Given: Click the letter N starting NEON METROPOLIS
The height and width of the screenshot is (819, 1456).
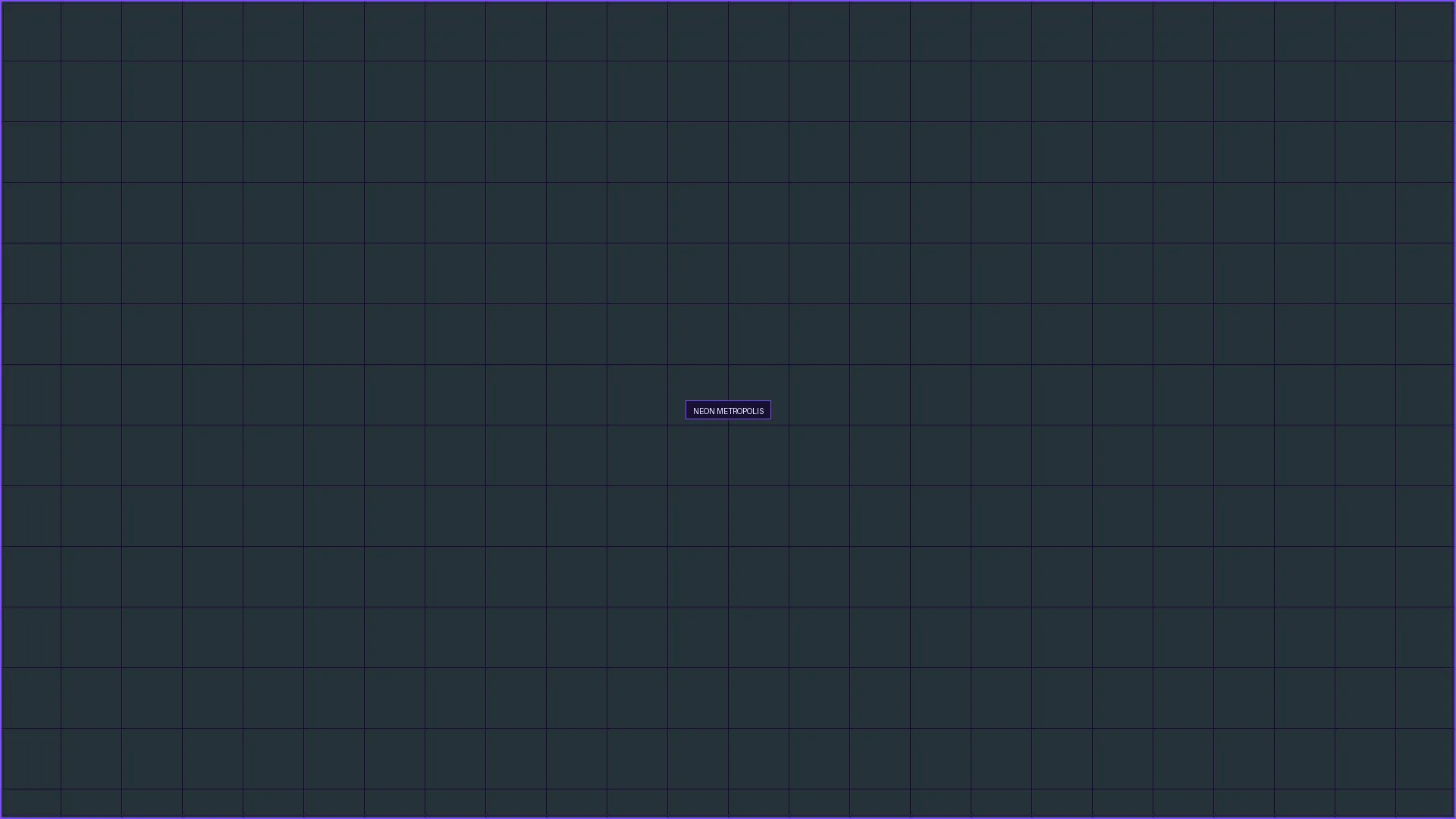Looking at the screenshot, I should click(x=695, y=411).
